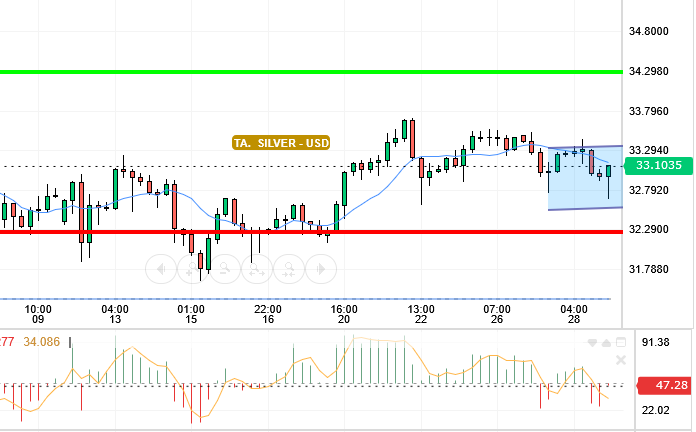The image size is (696, 432).
Task: Click the blue dashed line above the time axis
Action: (x=305, y=299)
